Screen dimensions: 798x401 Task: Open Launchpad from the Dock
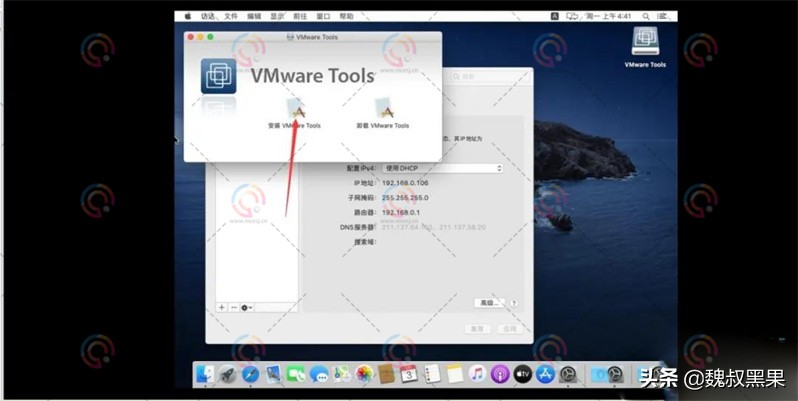227,374
